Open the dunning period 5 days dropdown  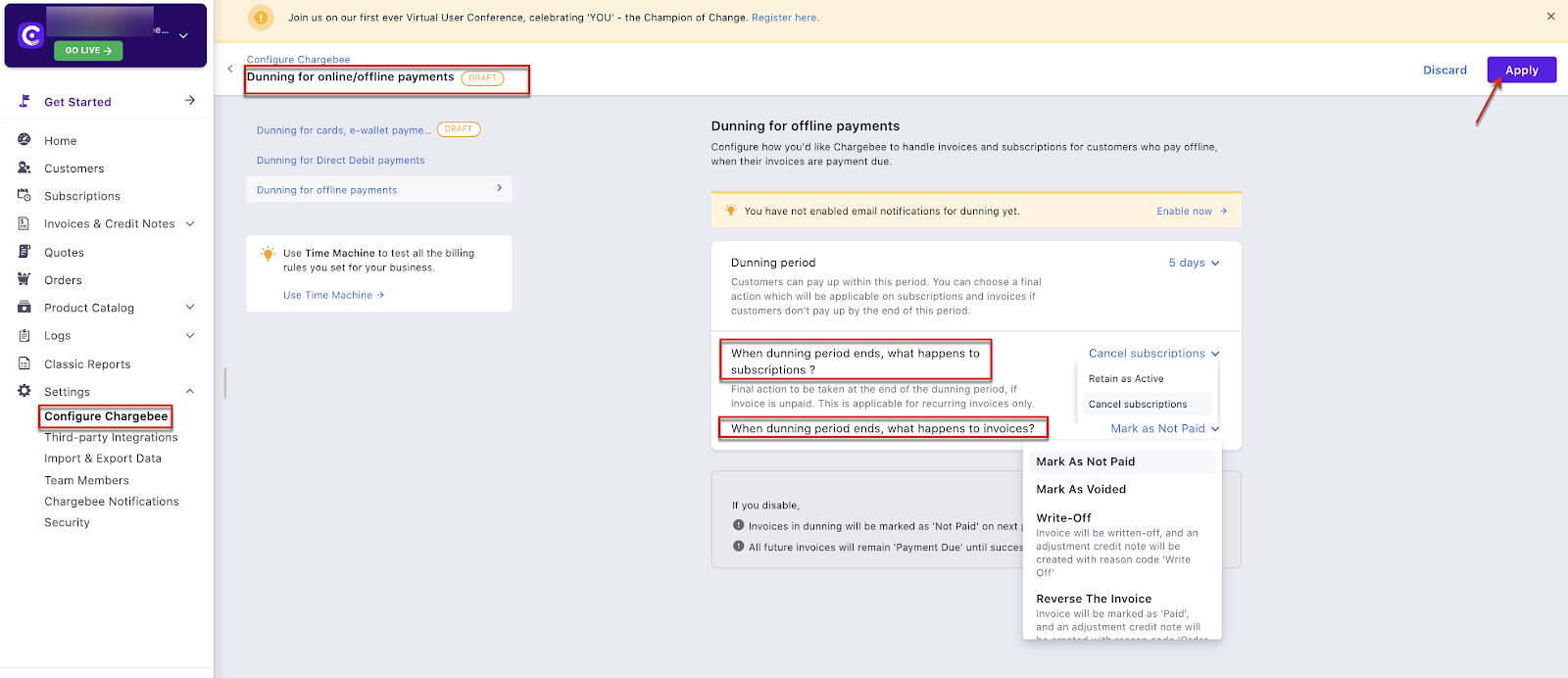tap(1194, 263)
